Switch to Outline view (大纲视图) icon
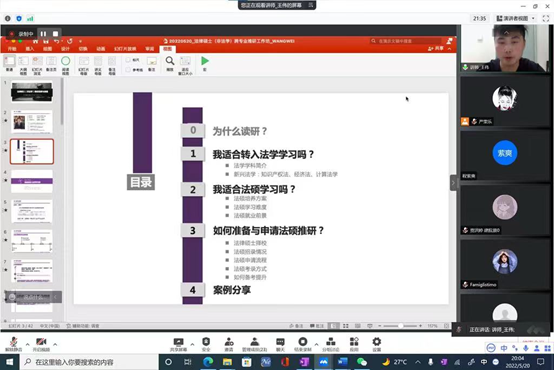 23,65
